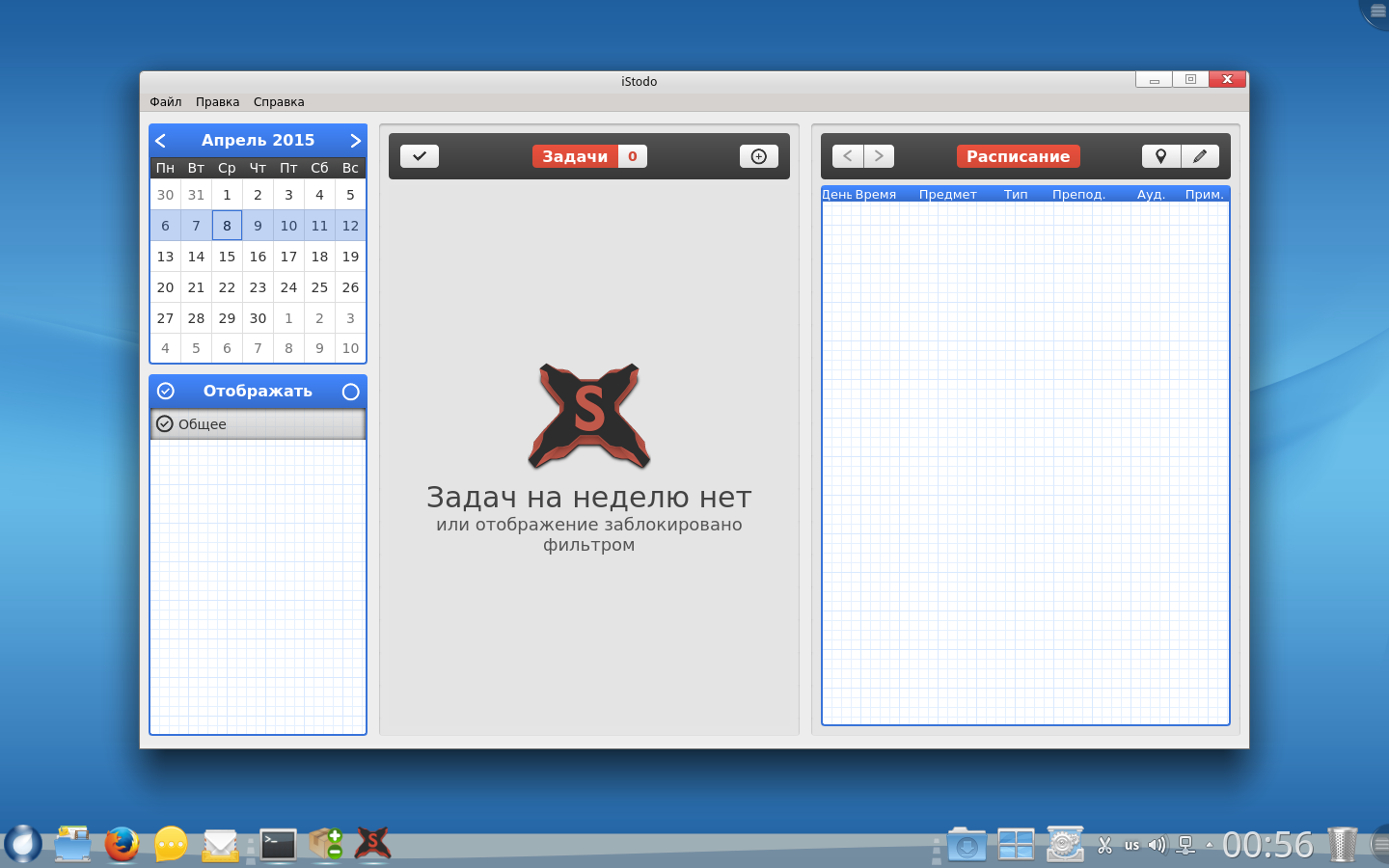Image resolution: width=1389 pixels, height=868 pixels.
Task: Select April 23 in the calendar
Action: tap(258, 287)
